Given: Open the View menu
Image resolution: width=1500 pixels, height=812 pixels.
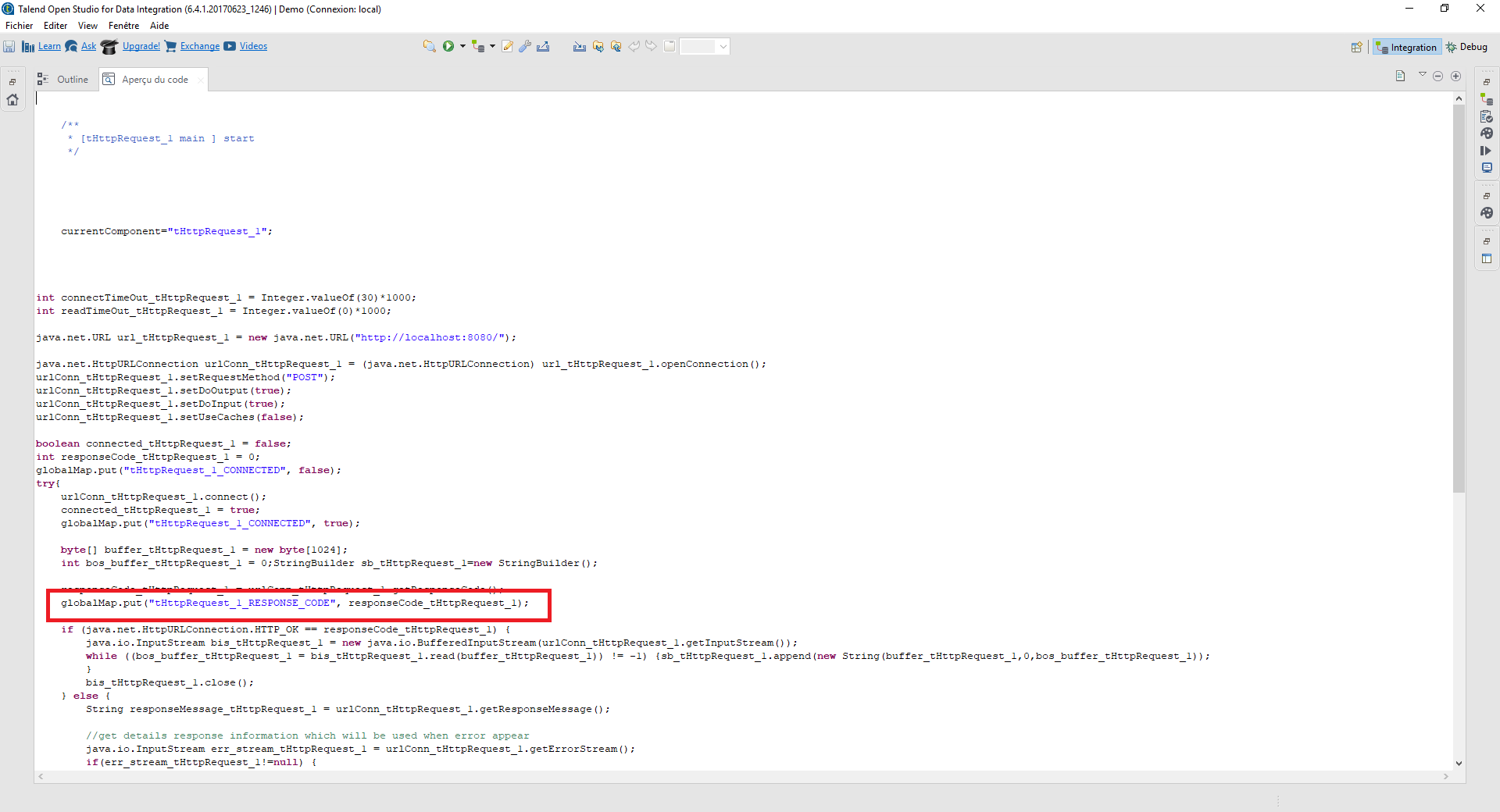Looking at the screenshot, I should 87,26.
